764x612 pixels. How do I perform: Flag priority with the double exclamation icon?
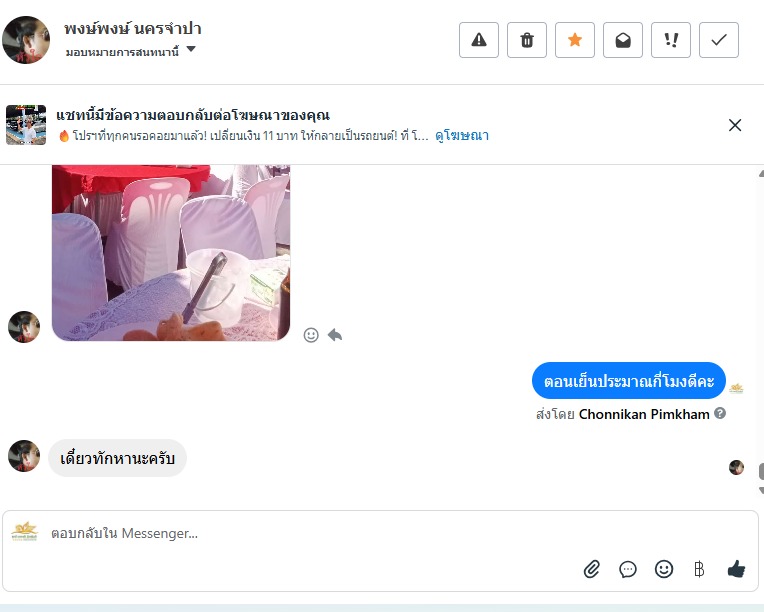coord(671,40)
